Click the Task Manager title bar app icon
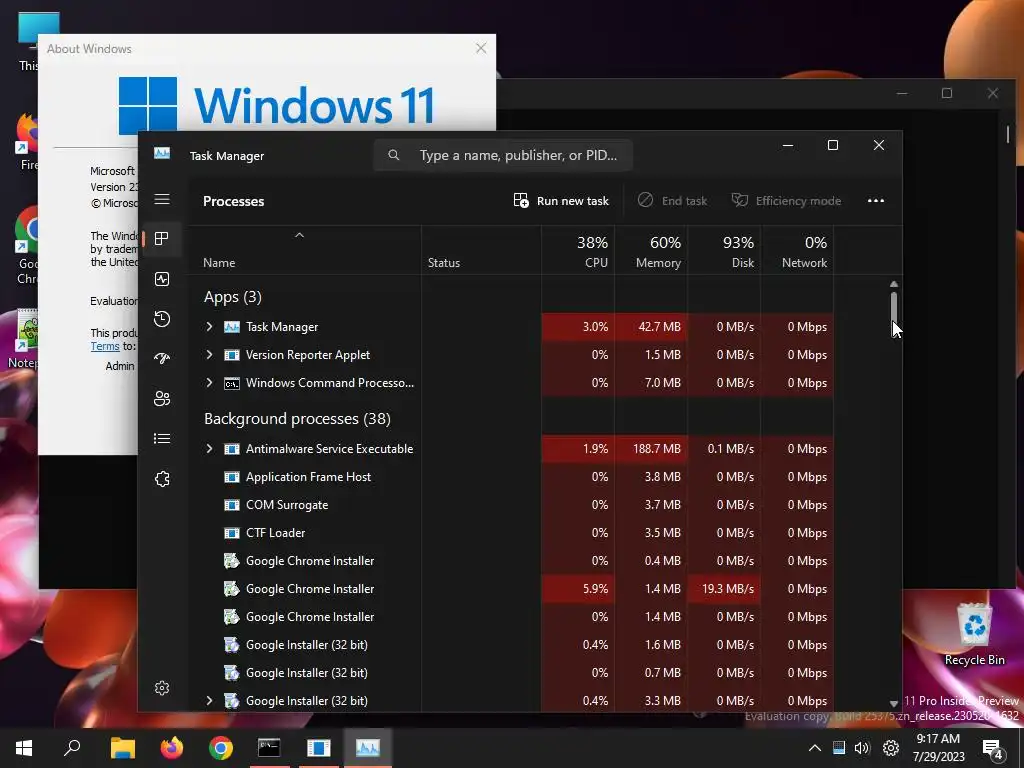This screenshot has width=1024, height=768. [x=162, y=153]
